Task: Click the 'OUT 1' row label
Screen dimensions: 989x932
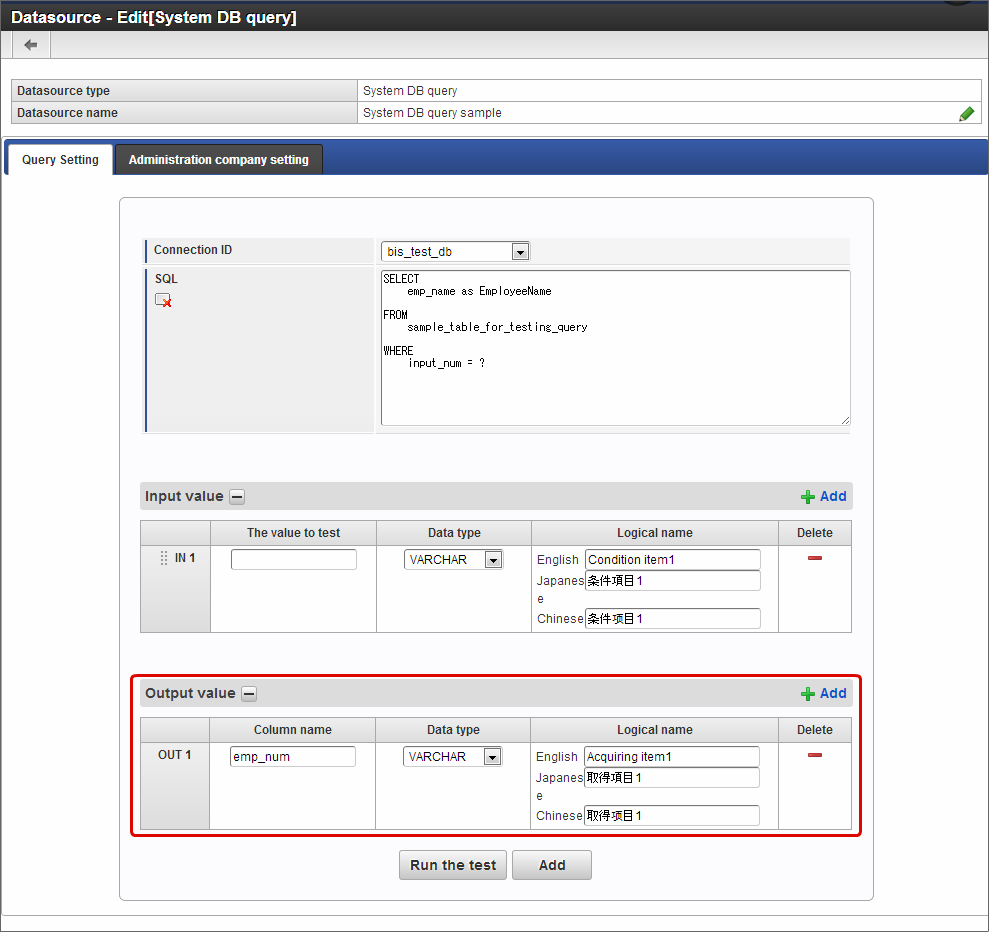Action: (x=175, y=755)
